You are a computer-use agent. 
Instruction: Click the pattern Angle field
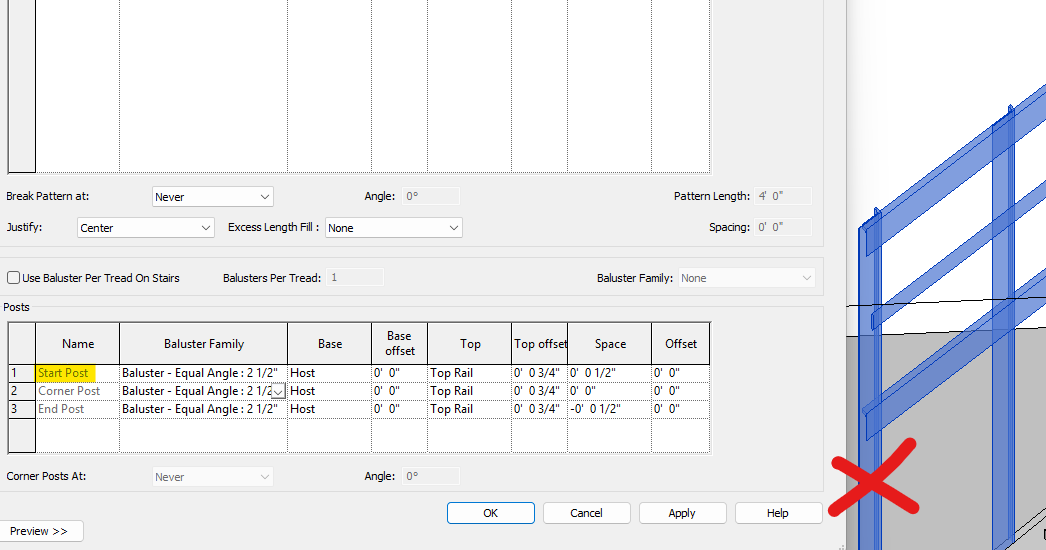[x=431, y=196]
